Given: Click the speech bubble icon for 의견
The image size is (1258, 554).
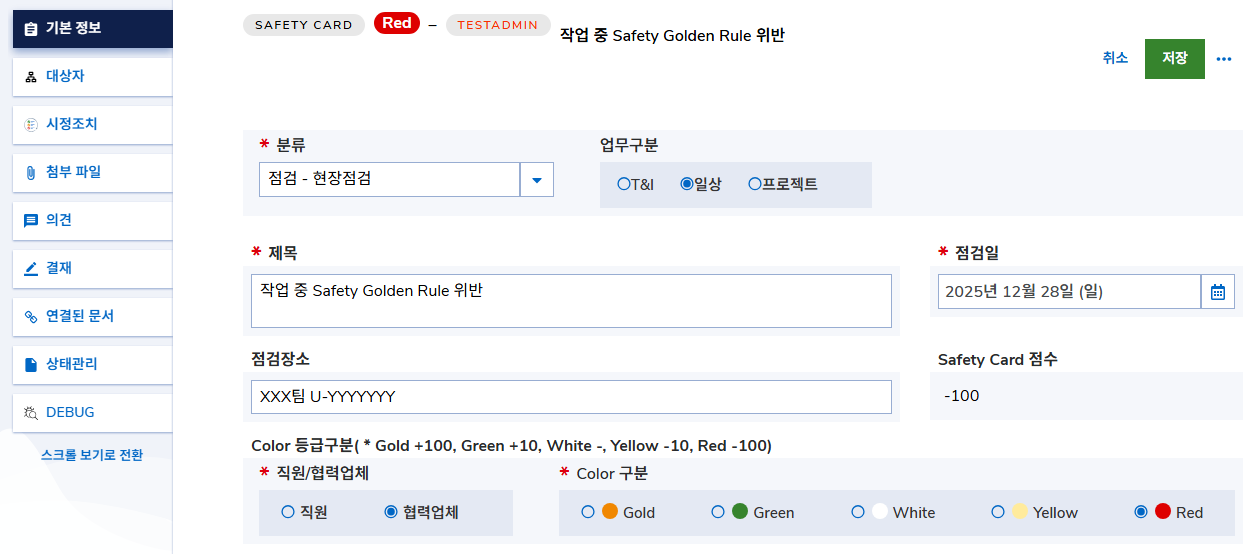Looking at the screenshot, I should coord(31,220).
